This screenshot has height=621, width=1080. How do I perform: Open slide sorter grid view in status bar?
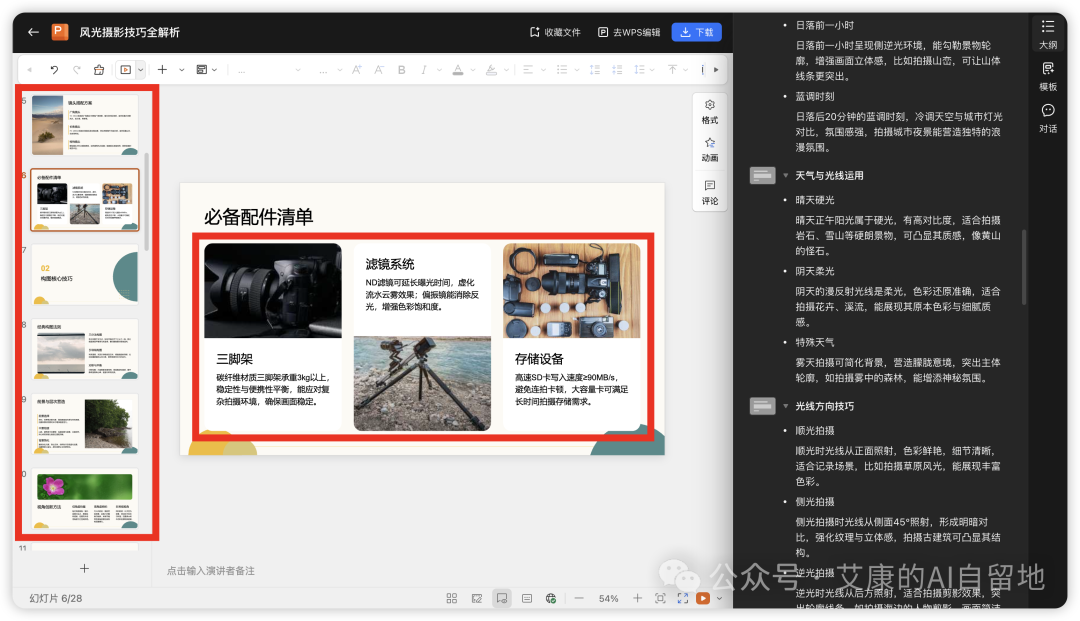pos(451,598)
